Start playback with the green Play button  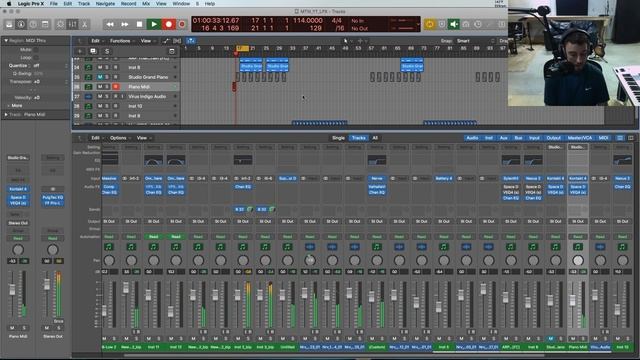pos(154,24)
